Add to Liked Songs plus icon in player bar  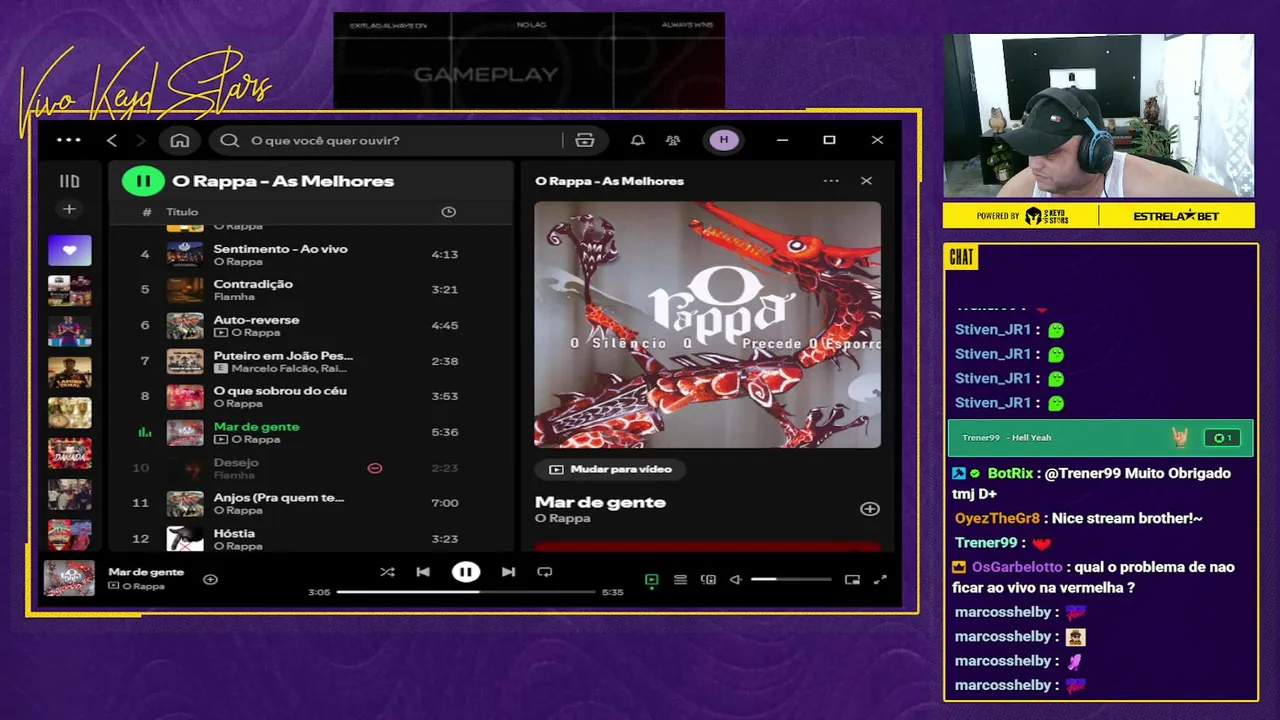click(210, 579)
